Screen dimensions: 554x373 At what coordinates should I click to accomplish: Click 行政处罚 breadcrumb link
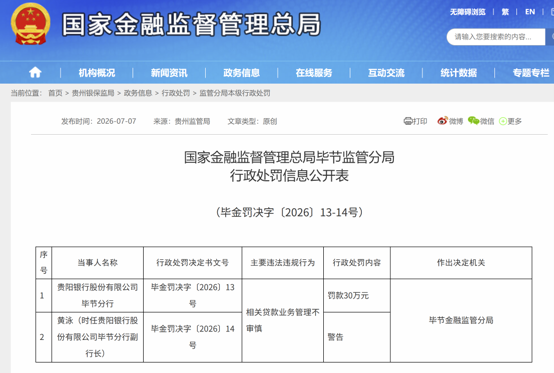(x=176, y=93)
